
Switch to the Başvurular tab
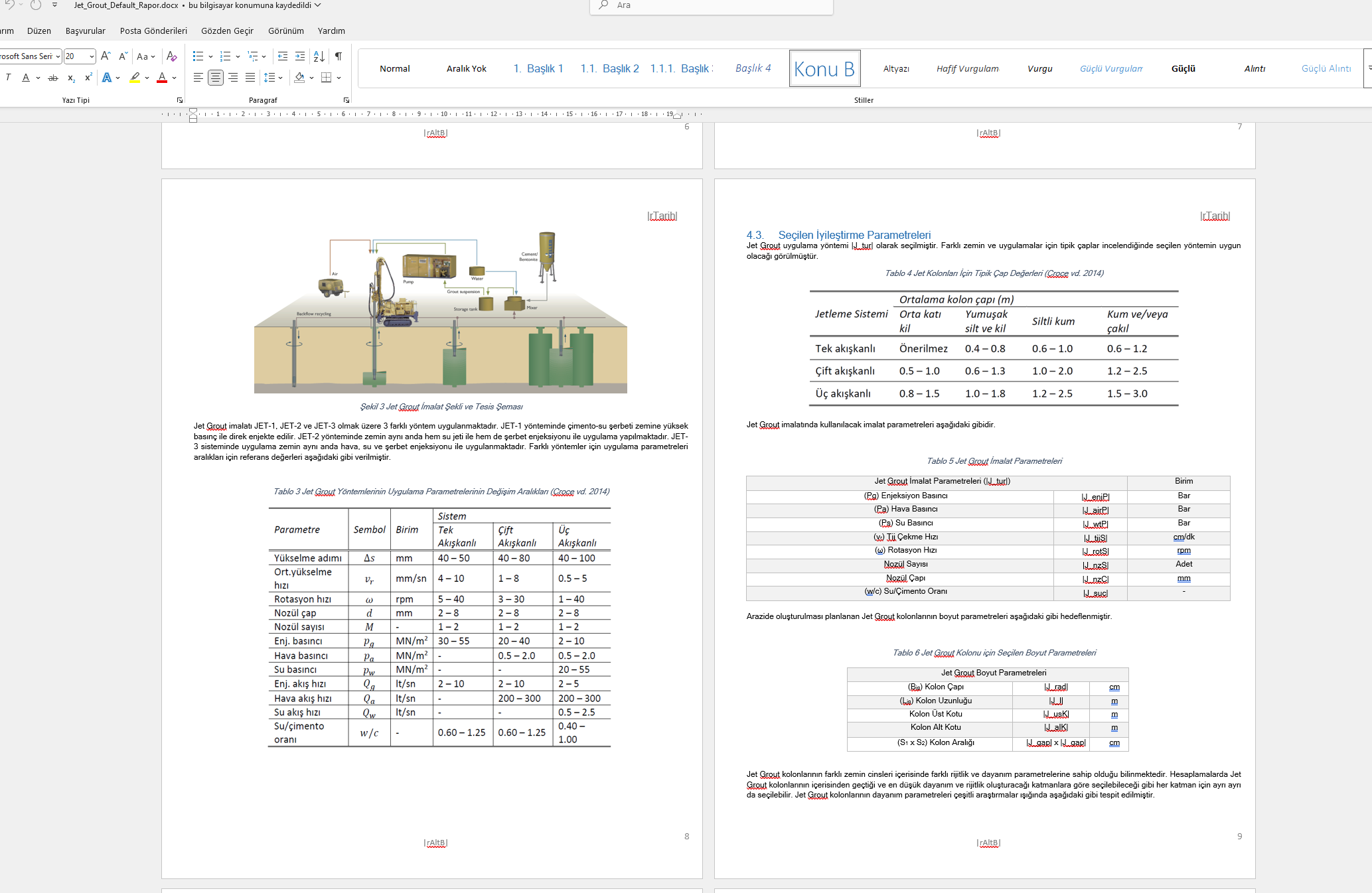(85, 31)
